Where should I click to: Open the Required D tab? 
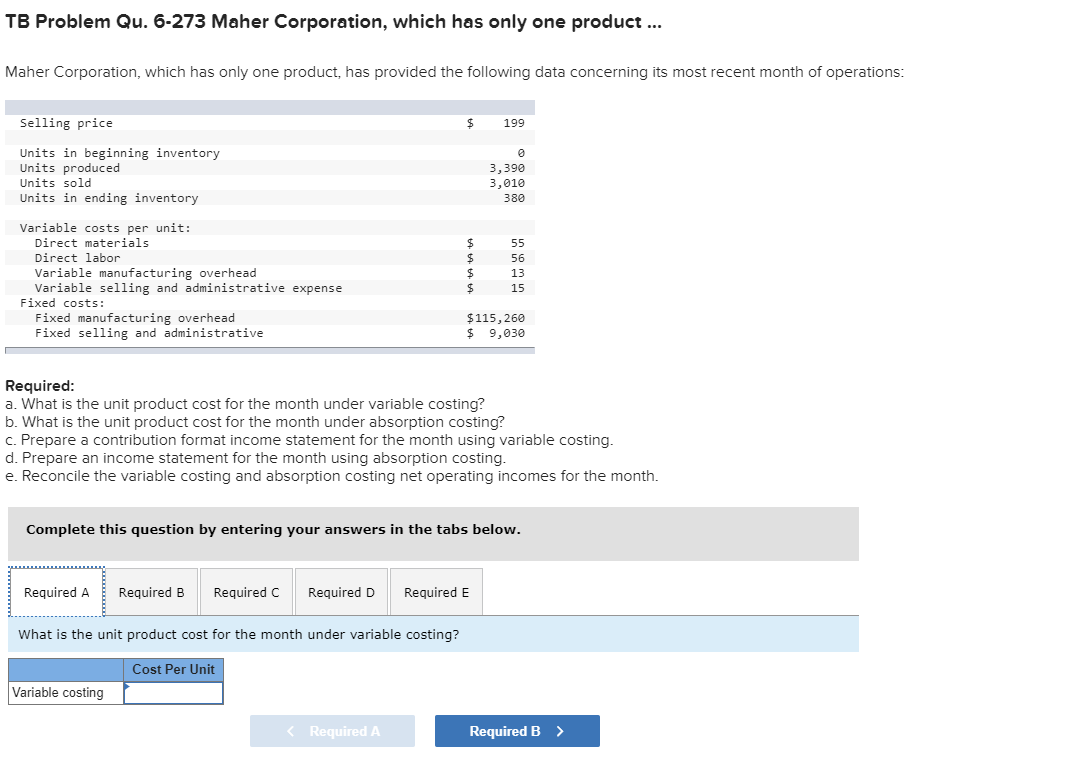[x=341, y=591]
